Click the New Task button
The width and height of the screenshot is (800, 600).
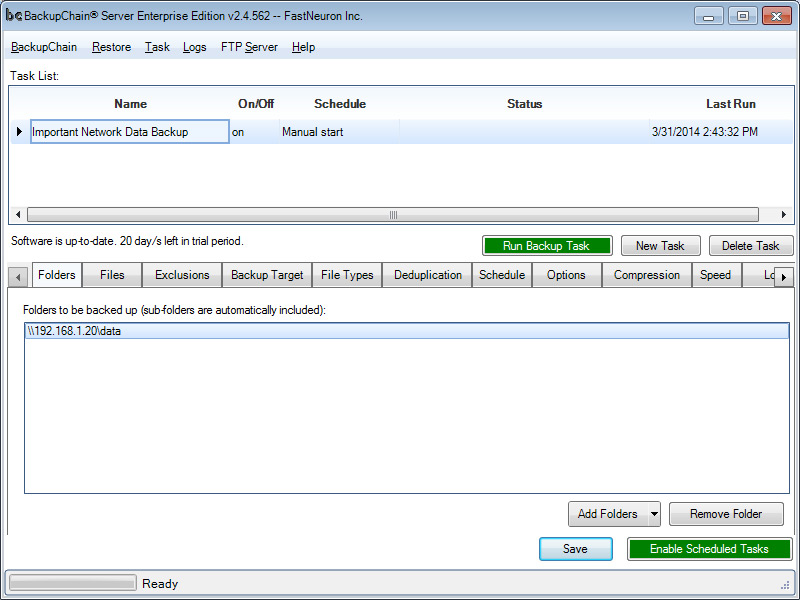point(660,246)
